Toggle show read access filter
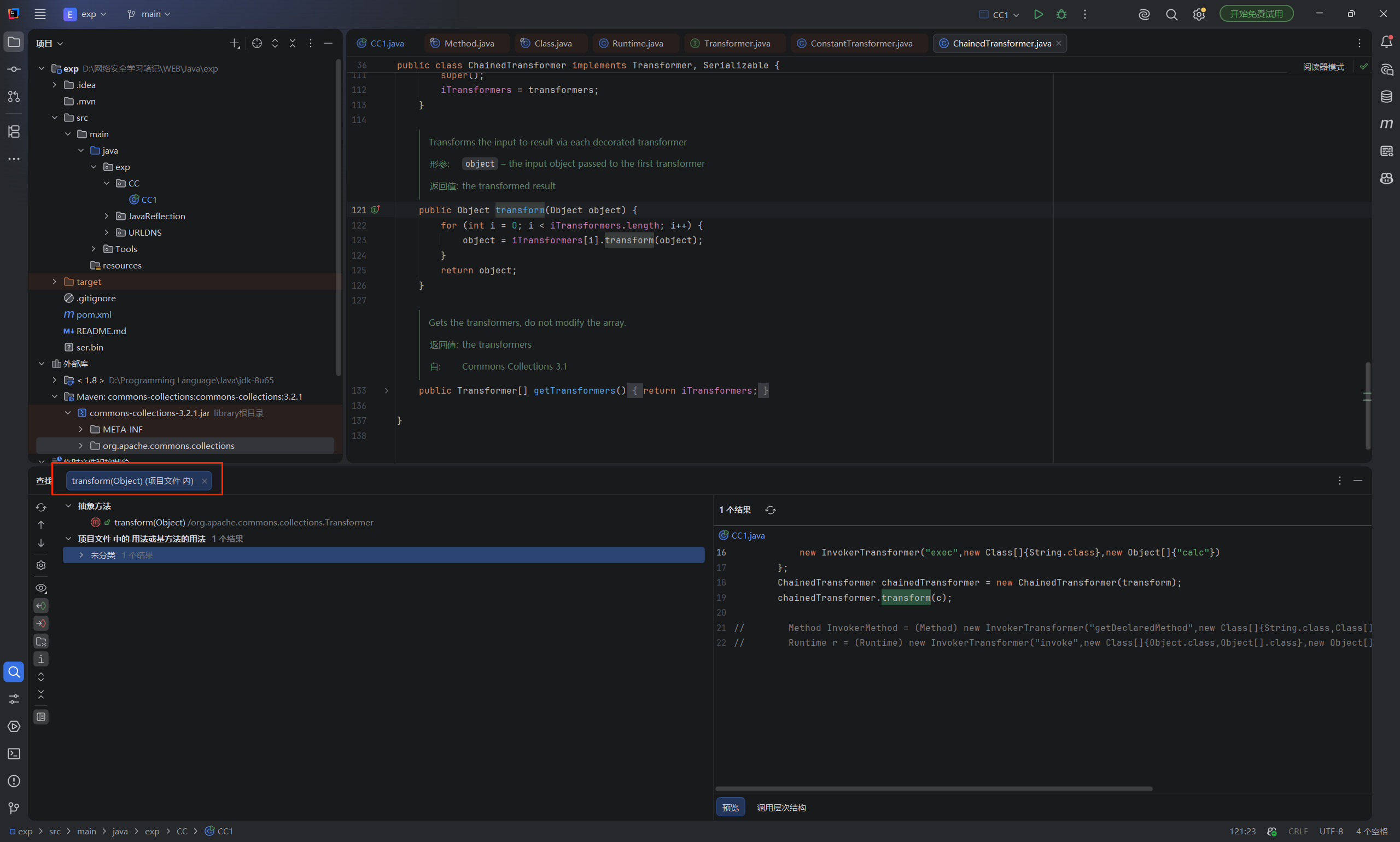Image resolution: width=1400 pixels, height=842 pixels. click(41, 605)
